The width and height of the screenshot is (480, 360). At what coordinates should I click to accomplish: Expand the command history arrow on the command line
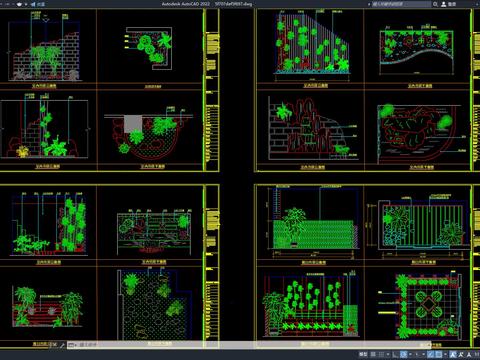76,345
